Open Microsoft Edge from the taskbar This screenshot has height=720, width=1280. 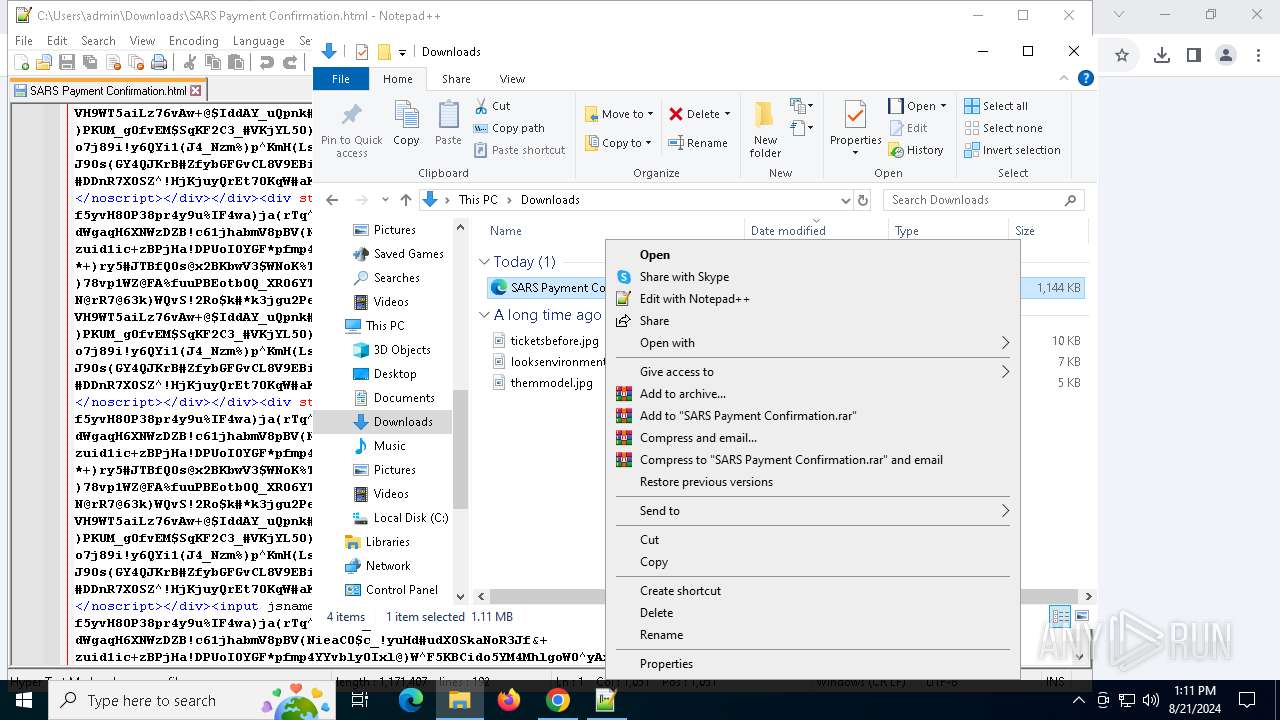tap(411, 700)
